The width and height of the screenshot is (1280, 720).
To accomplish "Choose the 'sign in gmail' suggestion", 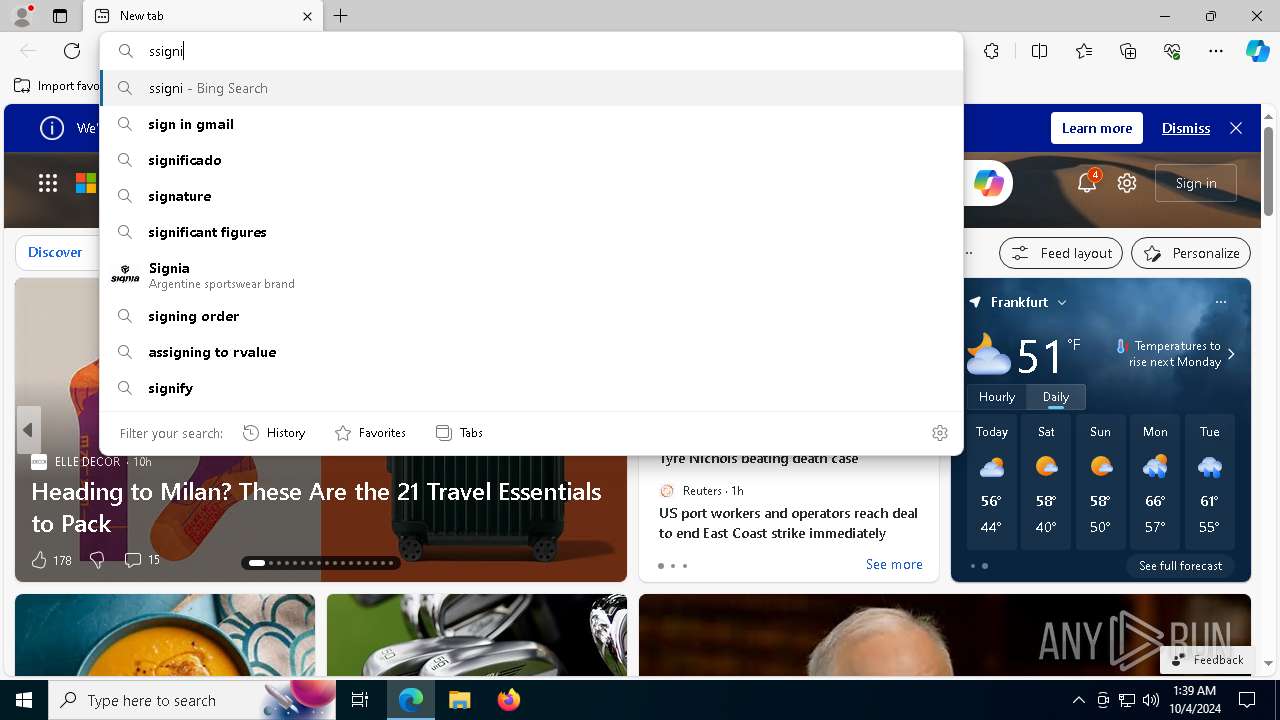I will (x=532, y=124).
